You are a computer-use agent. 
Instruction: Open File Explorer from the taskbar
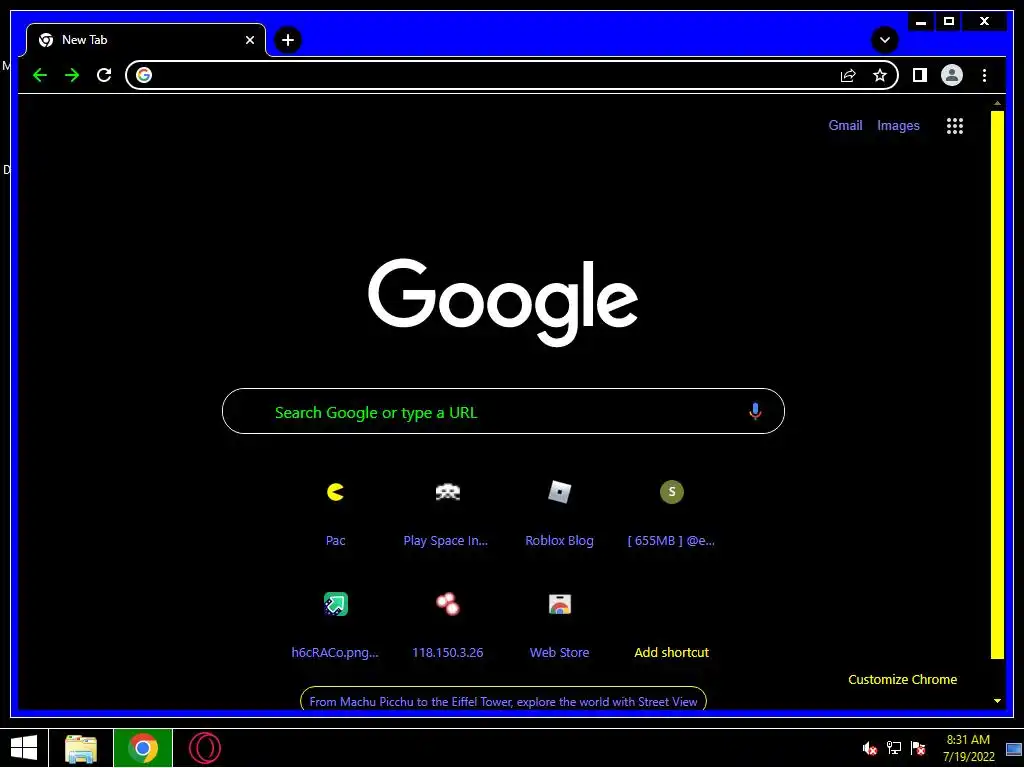click(81, 748)
